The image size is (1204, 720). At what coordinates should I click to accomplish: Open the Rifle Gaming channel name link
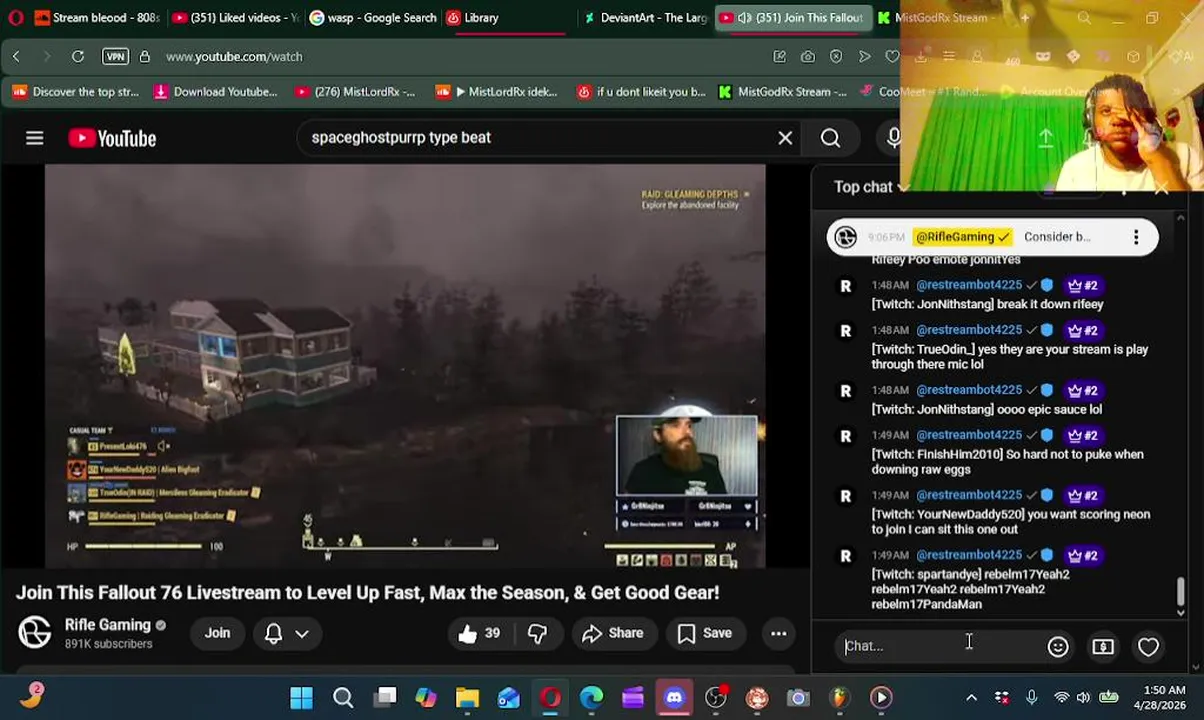coord(108,625)
